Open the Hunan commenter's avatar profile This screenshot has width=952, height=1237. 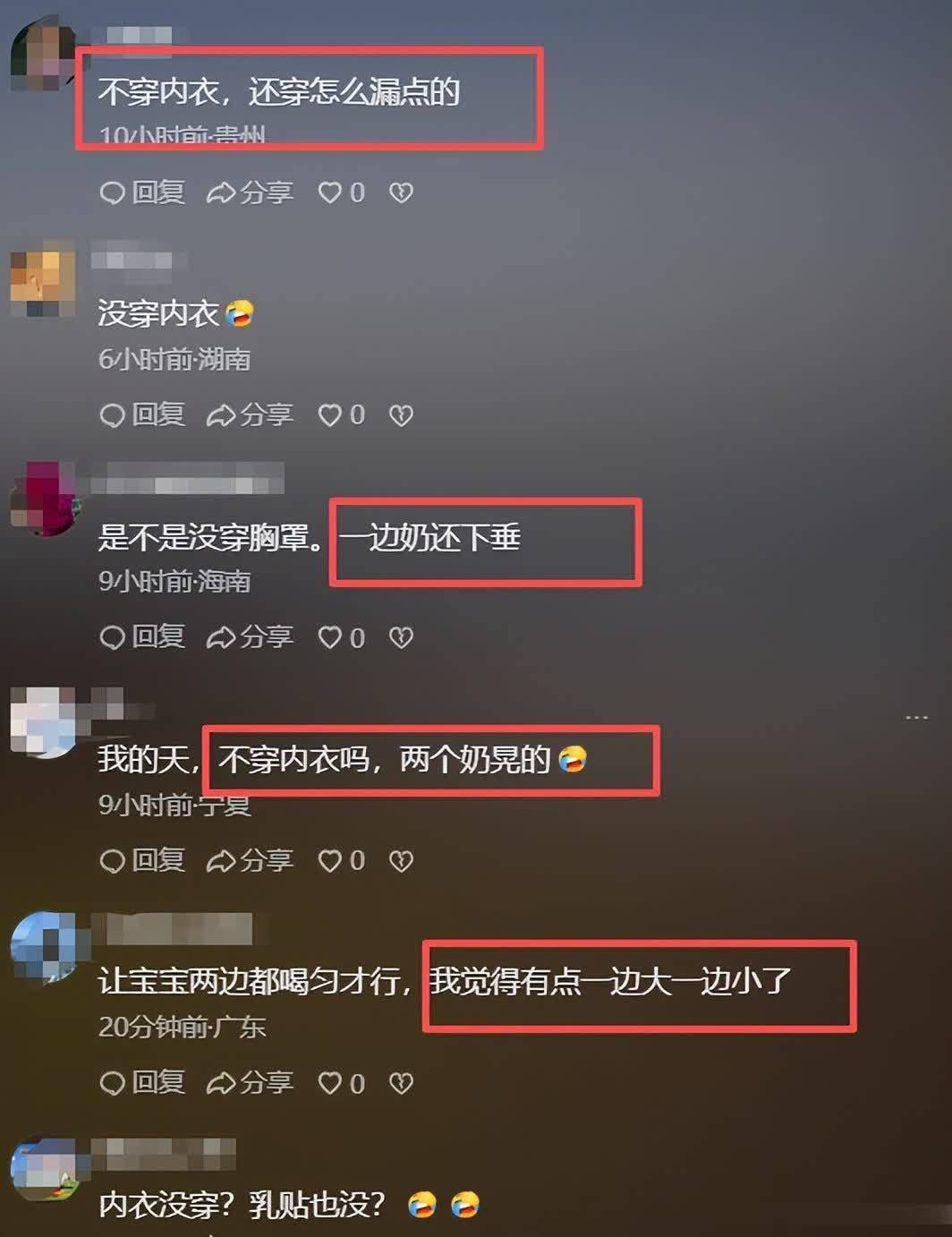(43, 280)
